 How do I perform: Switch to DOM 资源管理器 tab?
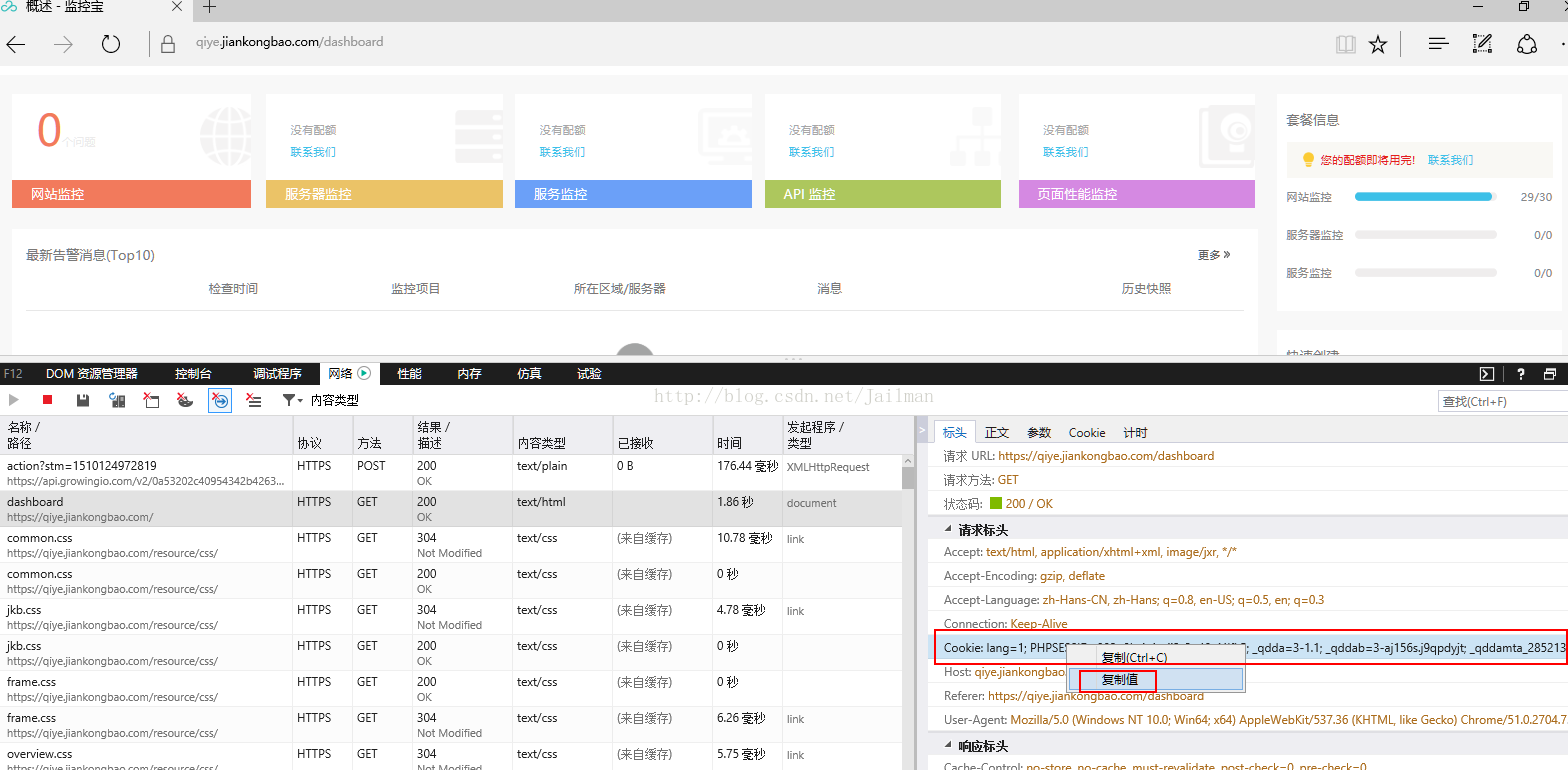[x=92, y=374]
